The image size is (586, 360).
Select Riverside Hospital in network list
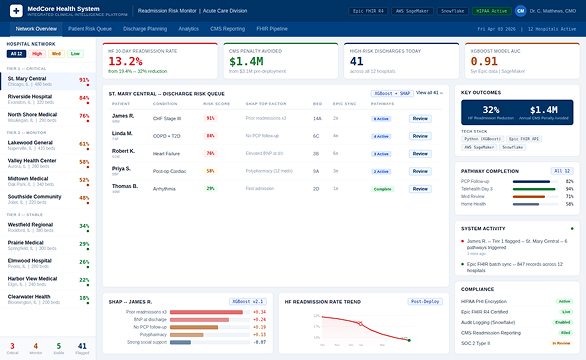click(x=48, y=99)
